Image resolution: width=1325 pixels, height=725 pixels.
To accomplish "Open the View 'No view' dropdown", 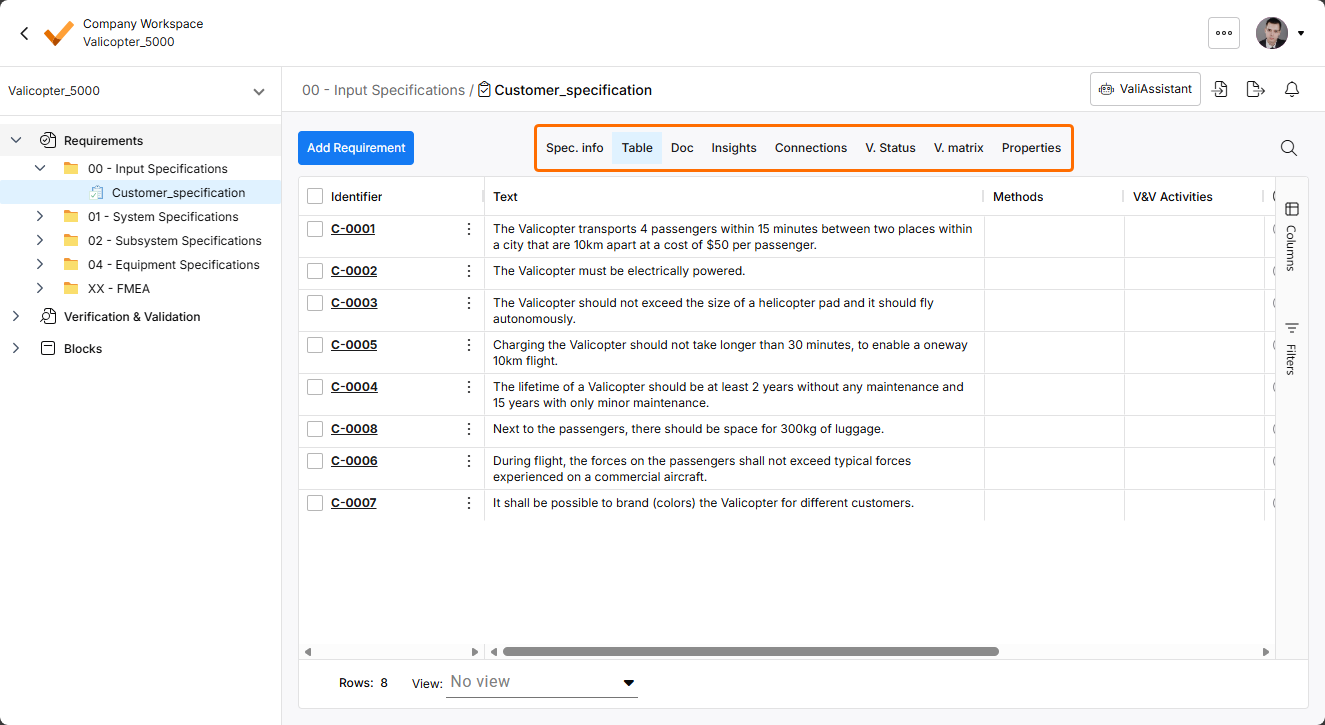I will (542, 682).
